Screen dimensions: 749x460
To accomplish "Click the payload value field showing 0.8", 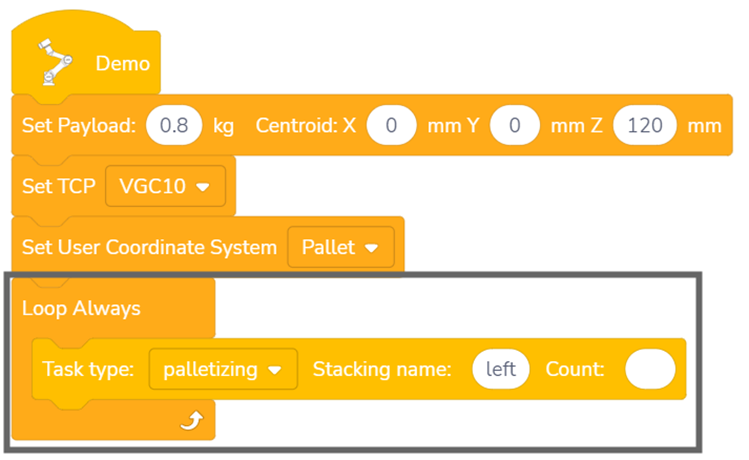I will [174, 125].
